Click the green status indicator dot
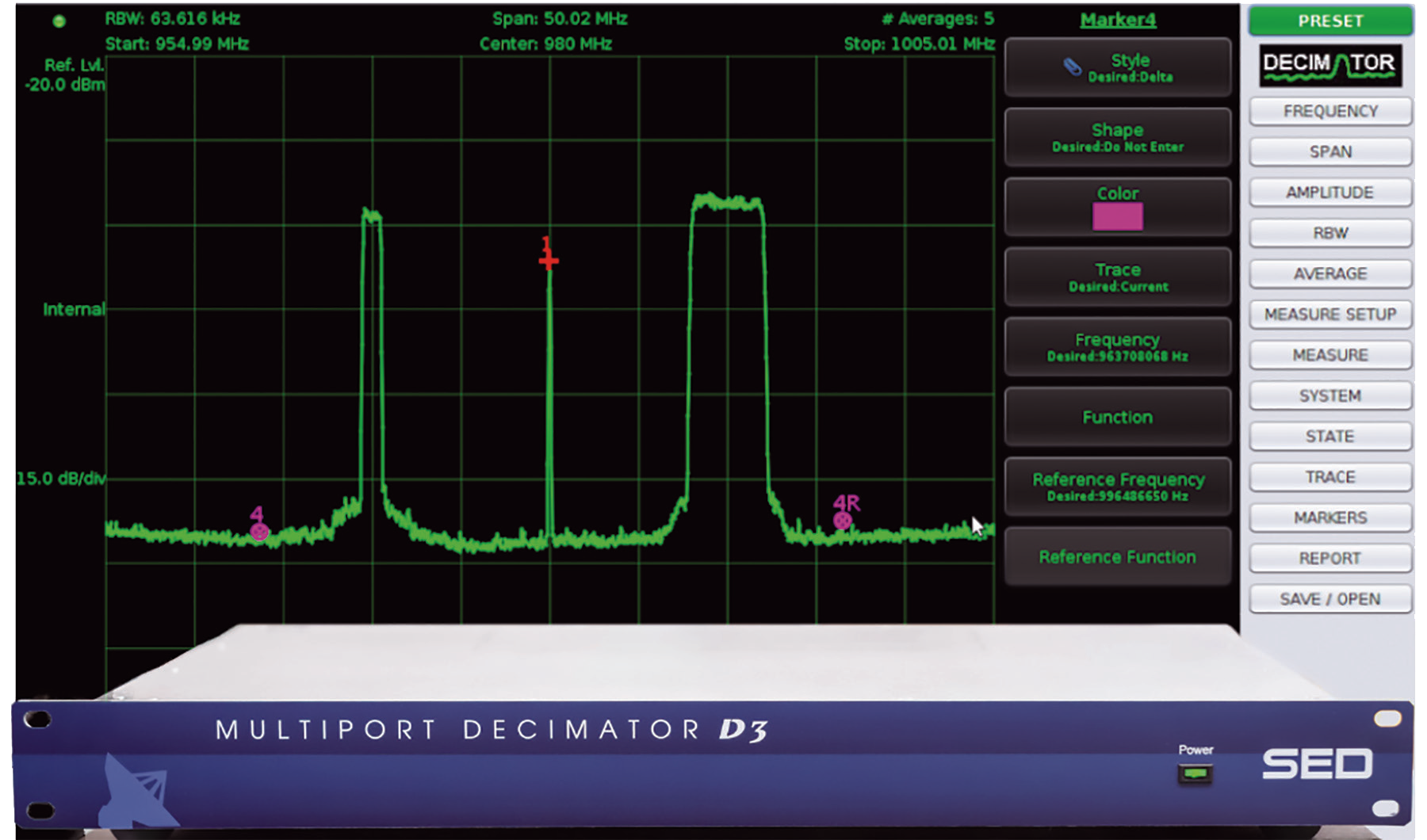 point(59,21)
